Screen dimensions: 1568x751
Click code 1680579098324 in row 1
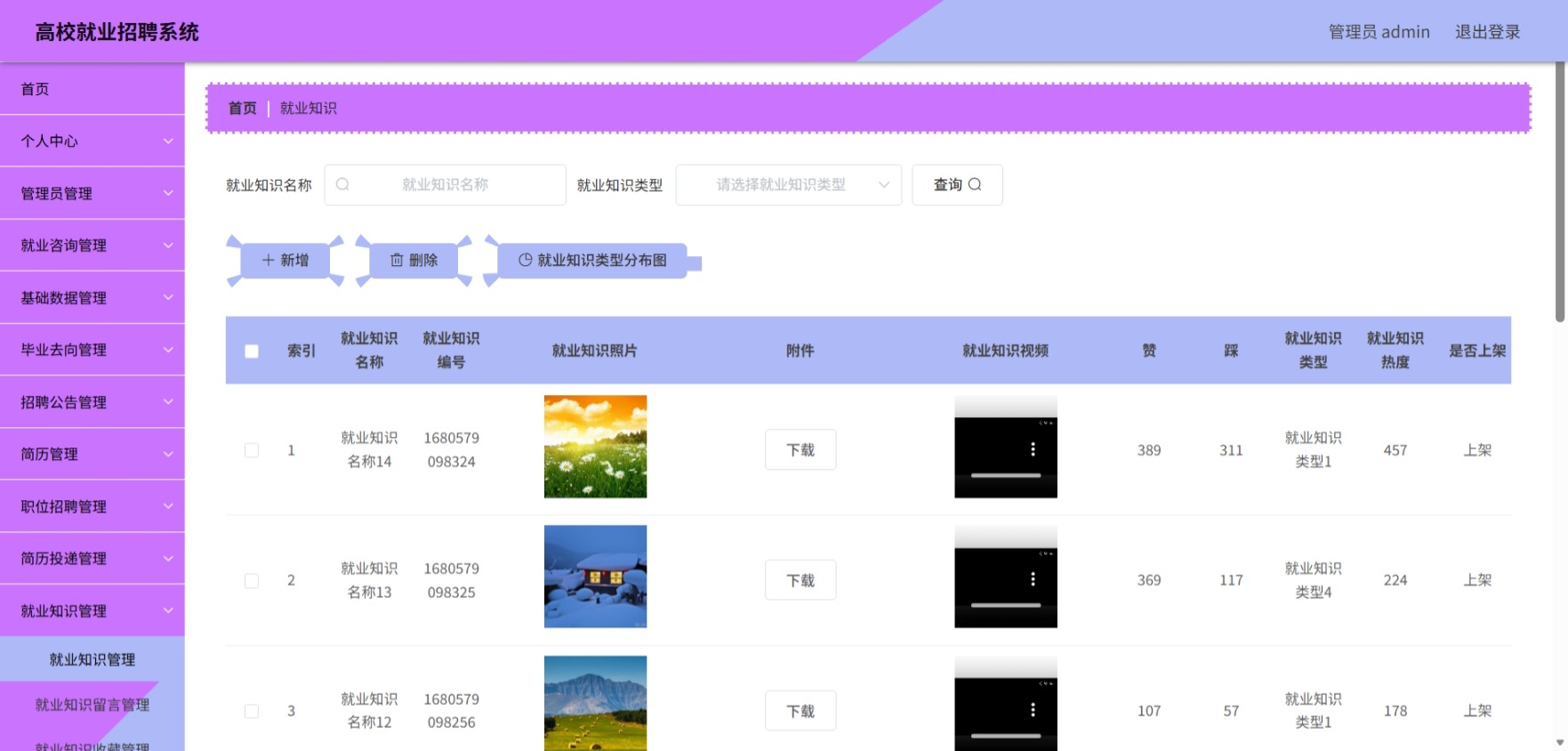451,449
